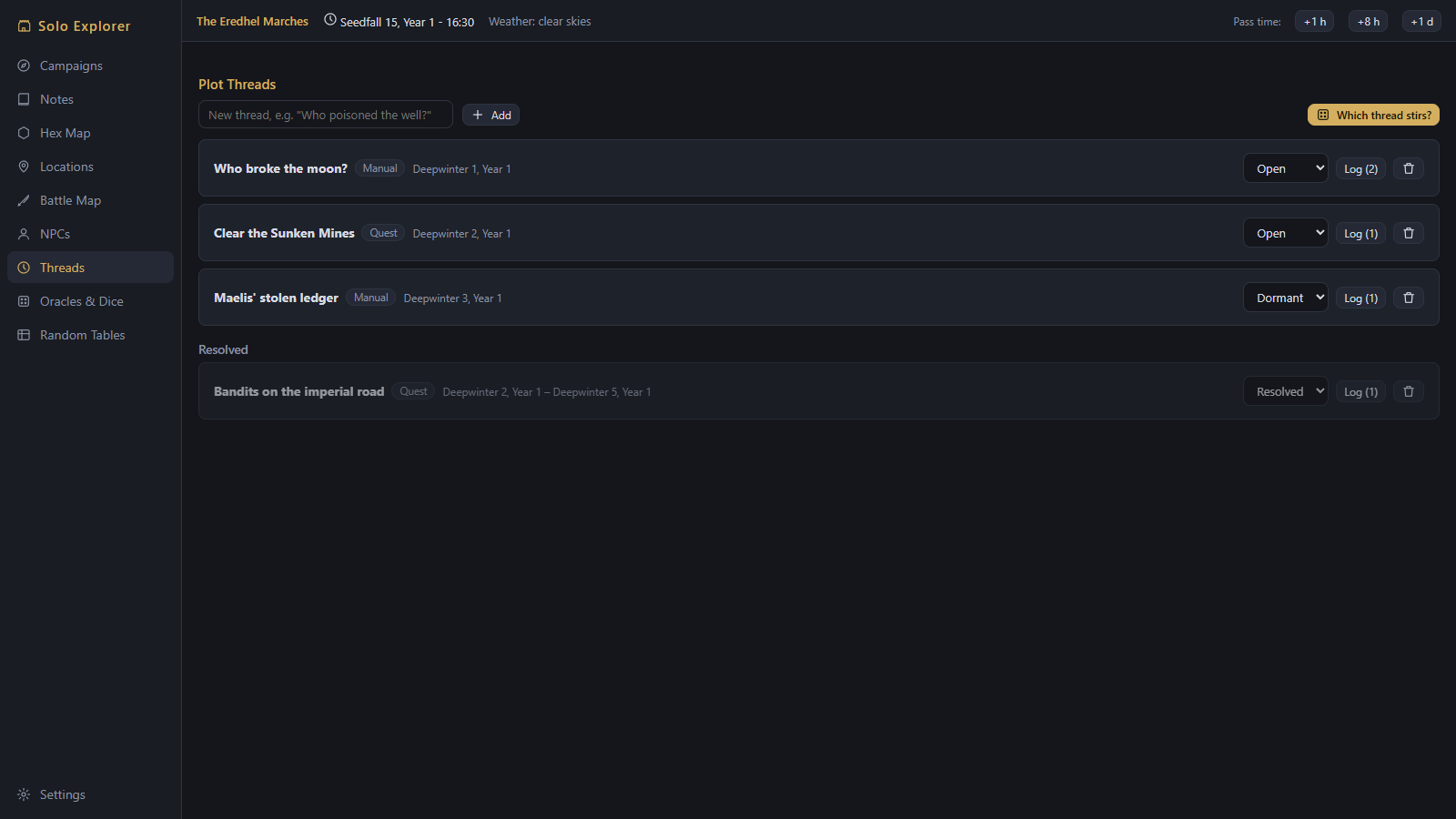Click the Solo Explorer logo icon
The height and width of the screenshot is (819, 1456).
point(25,26)
